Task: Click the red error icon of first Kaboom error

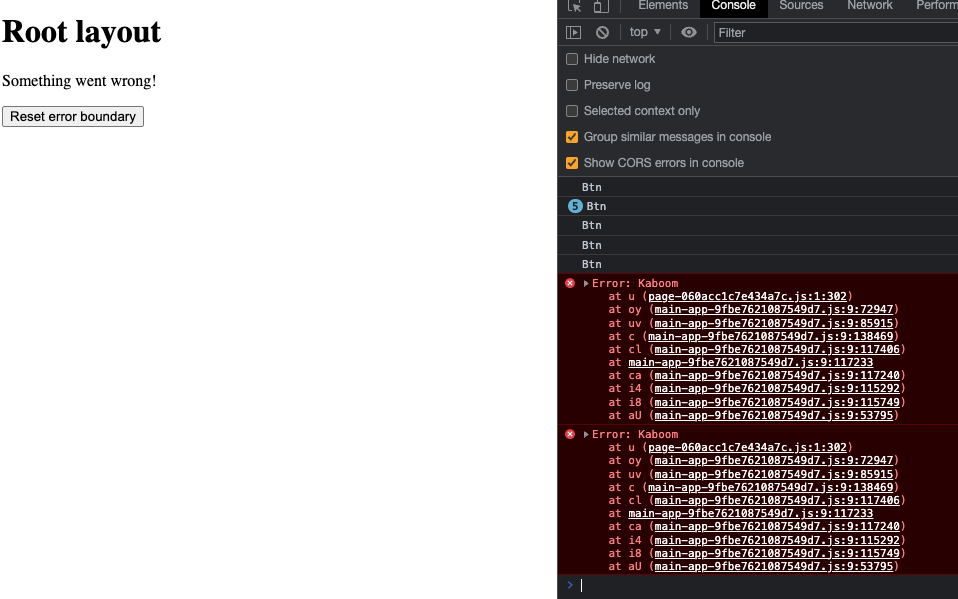Action: point(570,283)
